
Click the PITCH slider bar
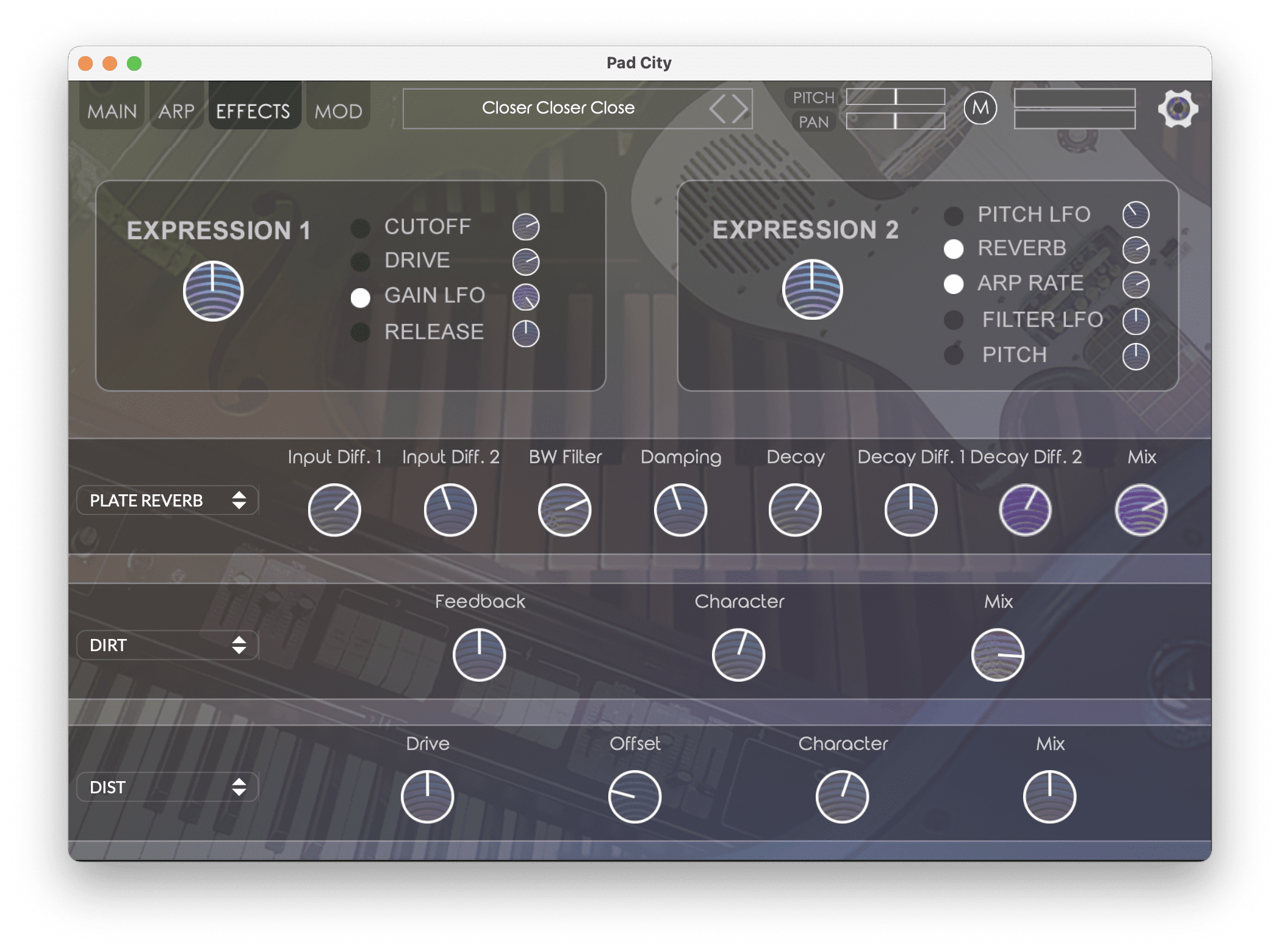pyautogui.click(x=895, y=96)
